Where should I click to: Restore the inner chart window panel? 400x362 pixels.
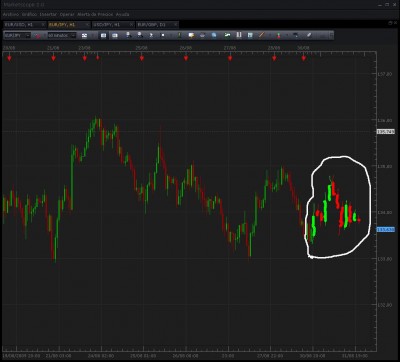(391, 23)
